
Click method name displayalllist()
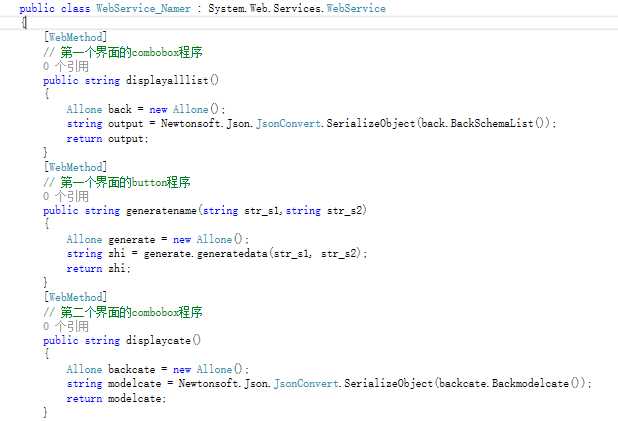click(x=172, y=80)
